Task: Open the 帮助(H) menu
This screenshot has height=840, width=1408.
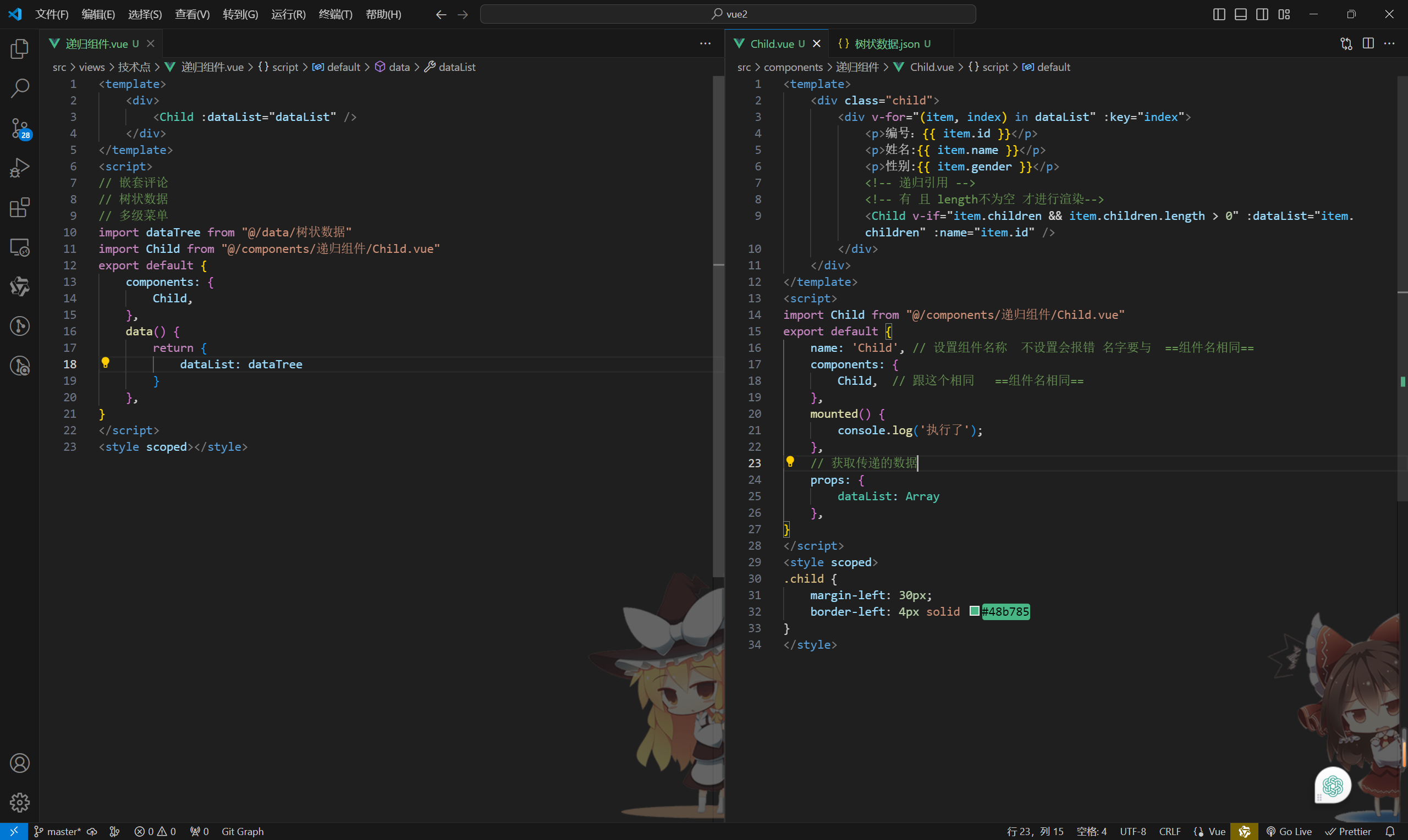Action: point(383,14)
